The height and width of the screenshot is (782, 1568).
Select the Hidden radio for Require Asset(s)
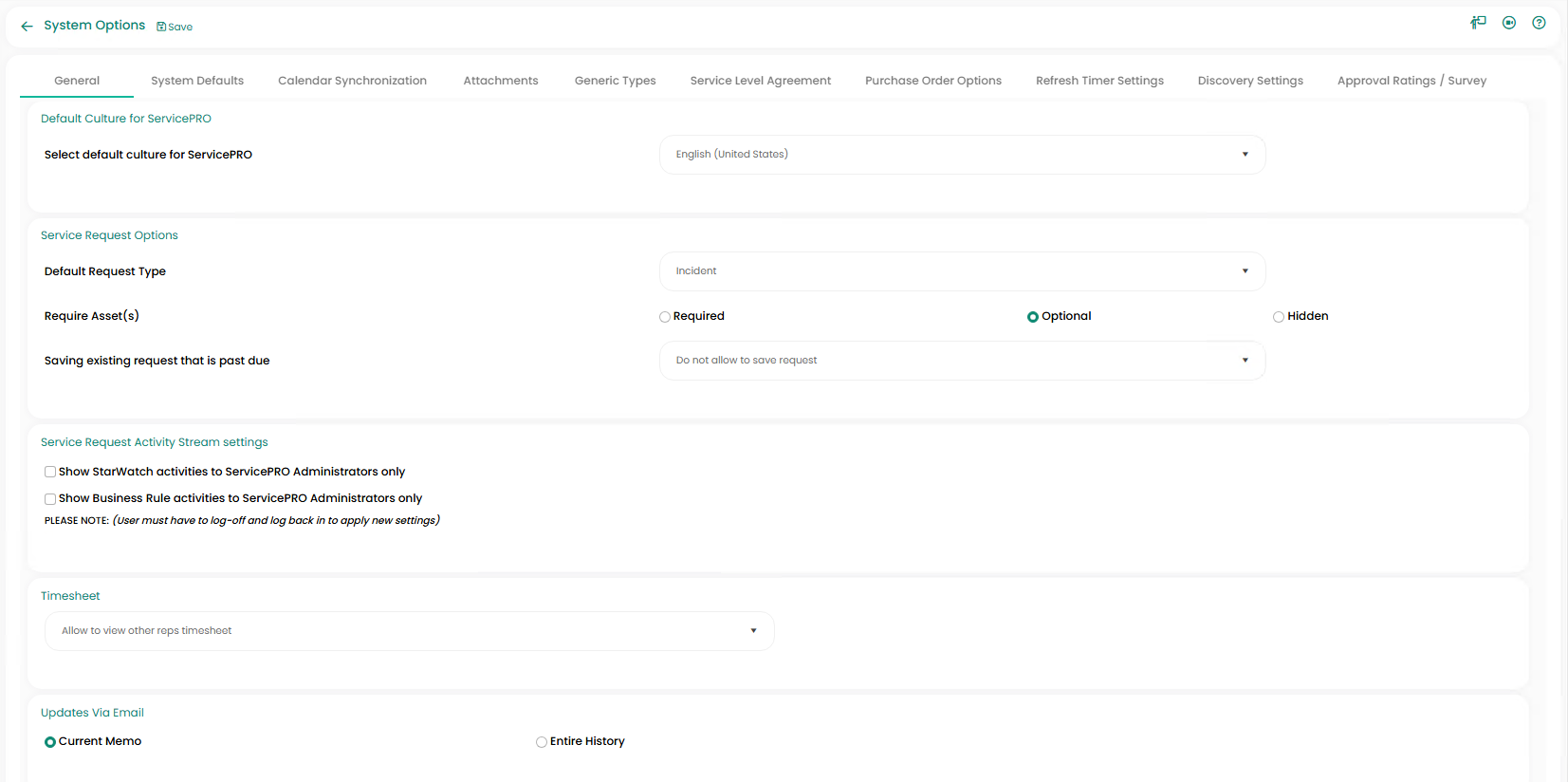click(1279, 317)
